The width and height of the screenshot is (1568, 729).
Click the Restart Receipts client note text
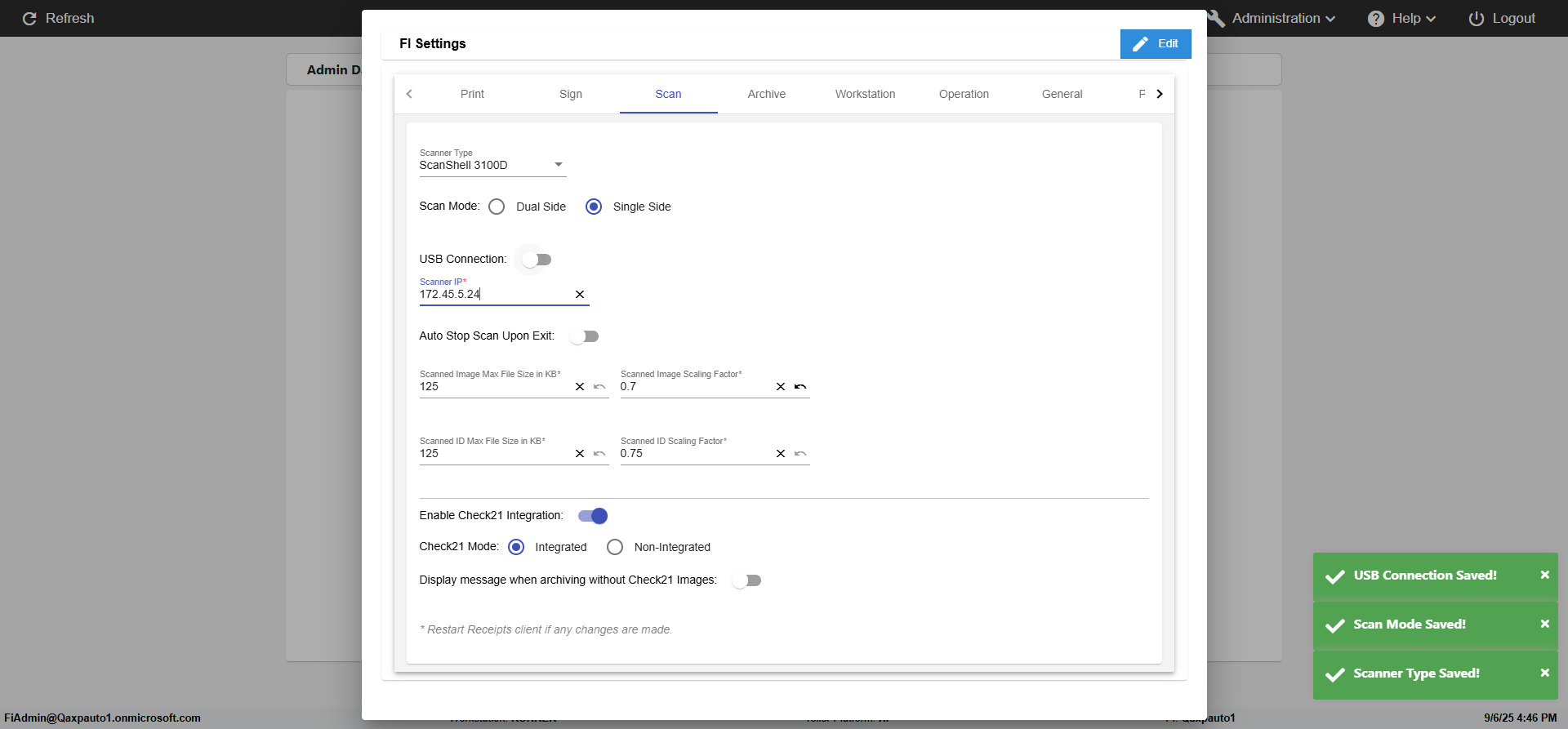coord(546,630)
